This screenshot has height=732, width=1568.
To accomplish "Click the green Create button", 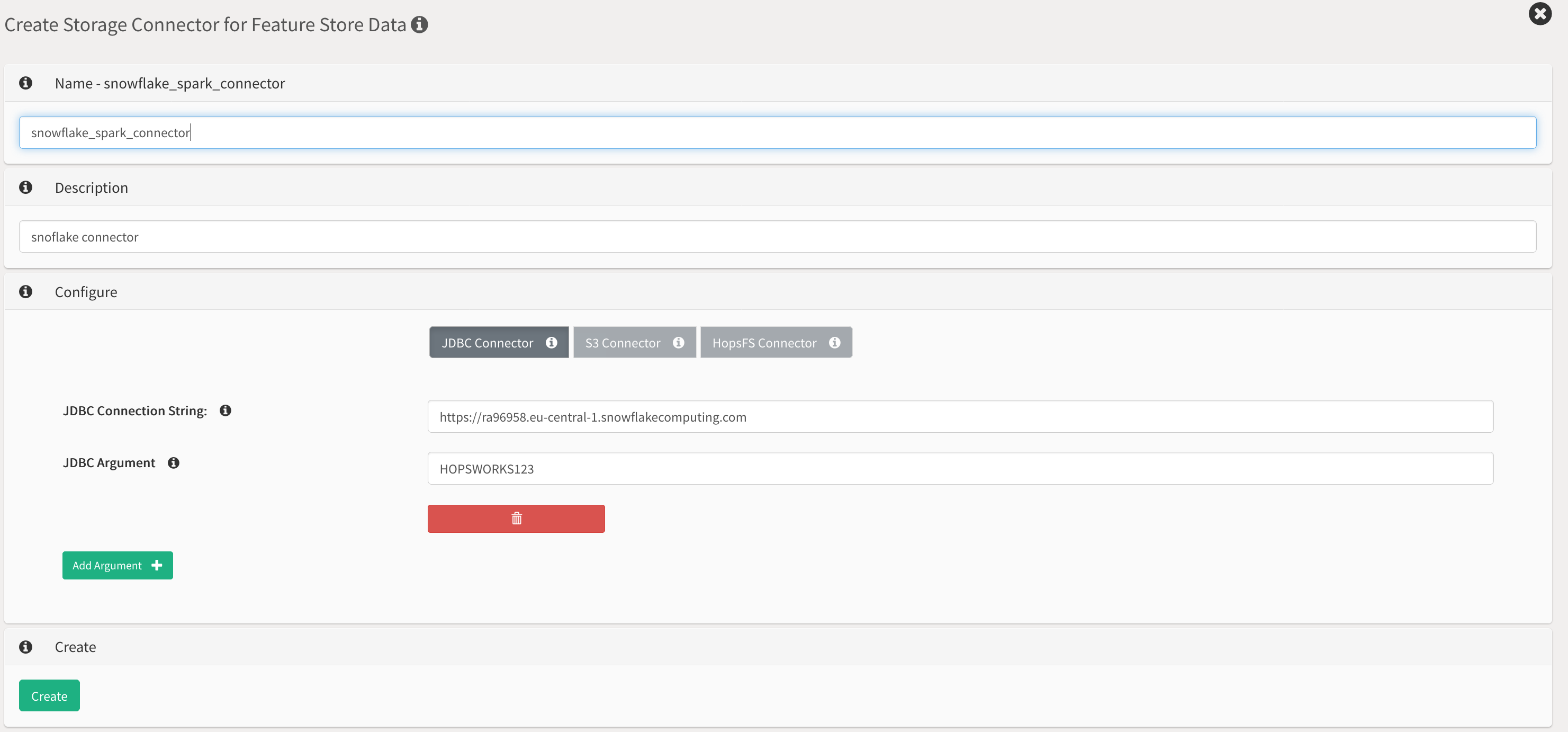I will tap(49, 695).
